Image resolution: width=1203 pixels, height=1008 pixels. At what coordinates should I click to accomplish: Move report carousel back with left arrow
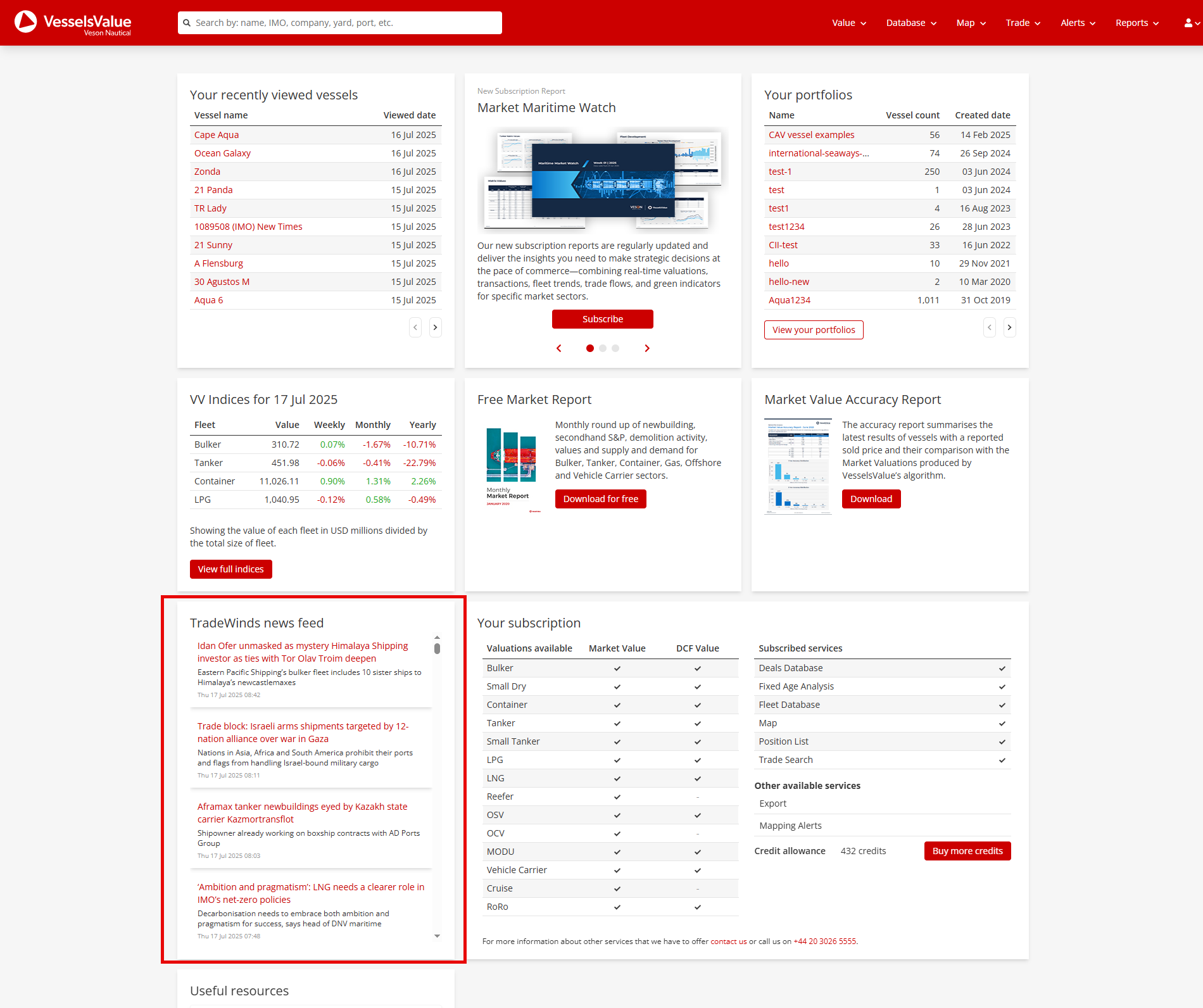pos(558,348)
